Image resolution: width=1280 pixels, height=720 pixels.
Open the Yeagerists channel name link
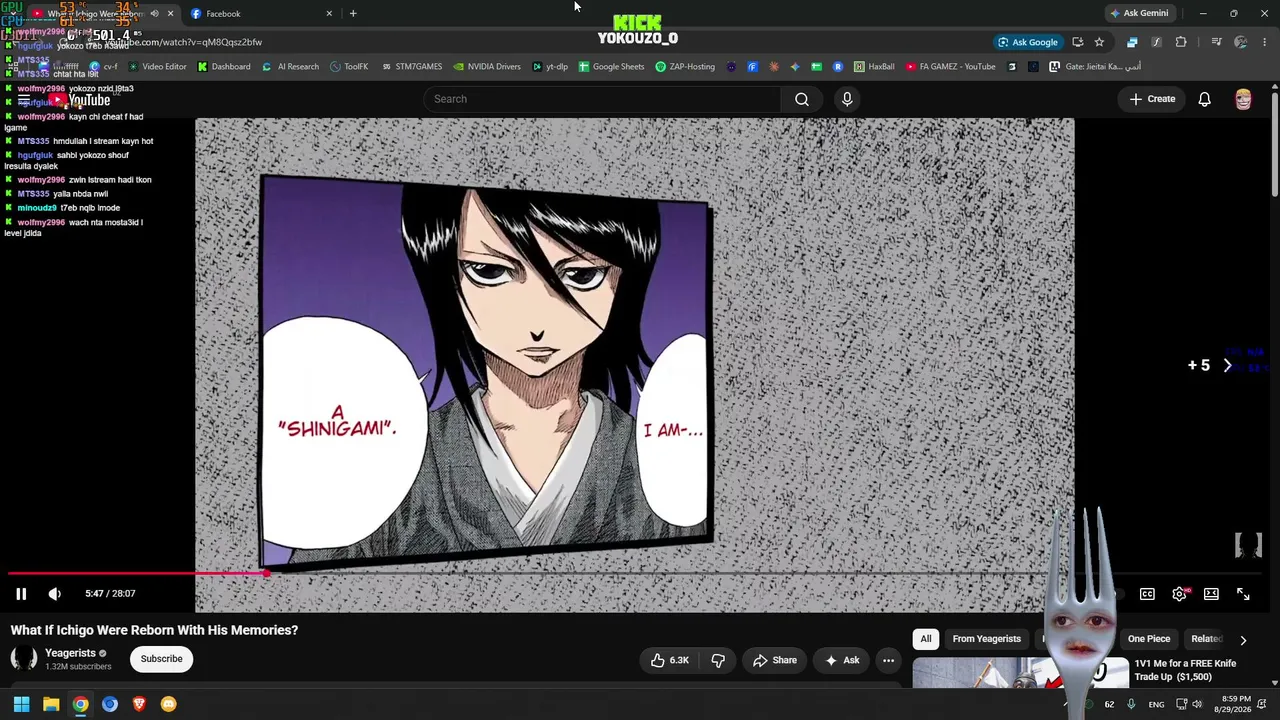(70, 653)
